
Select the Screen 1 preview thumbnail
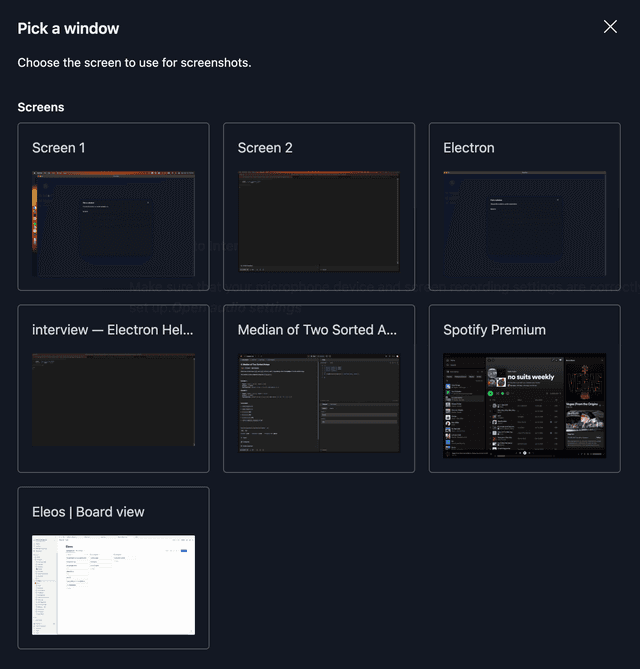113,222
